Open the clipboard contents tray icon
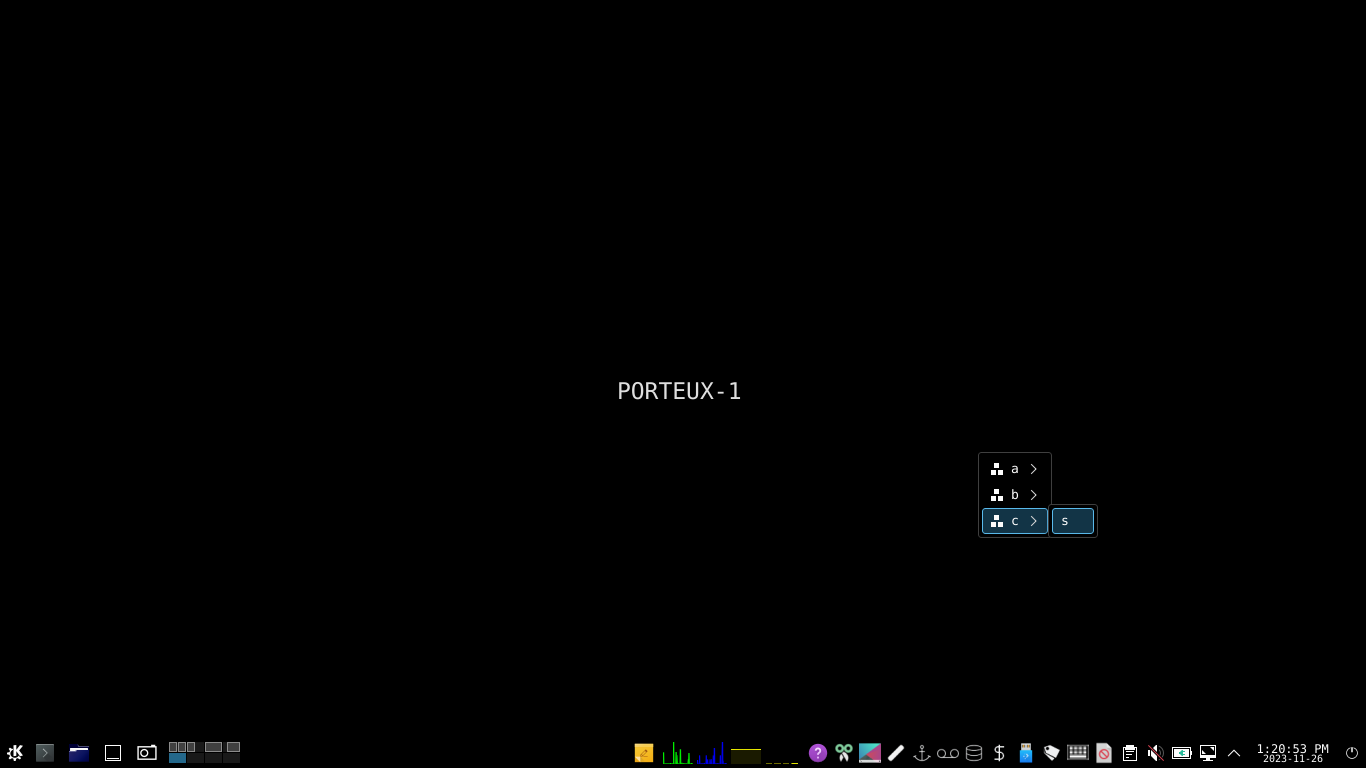The image size is (1366, 768). [1130, 753]
